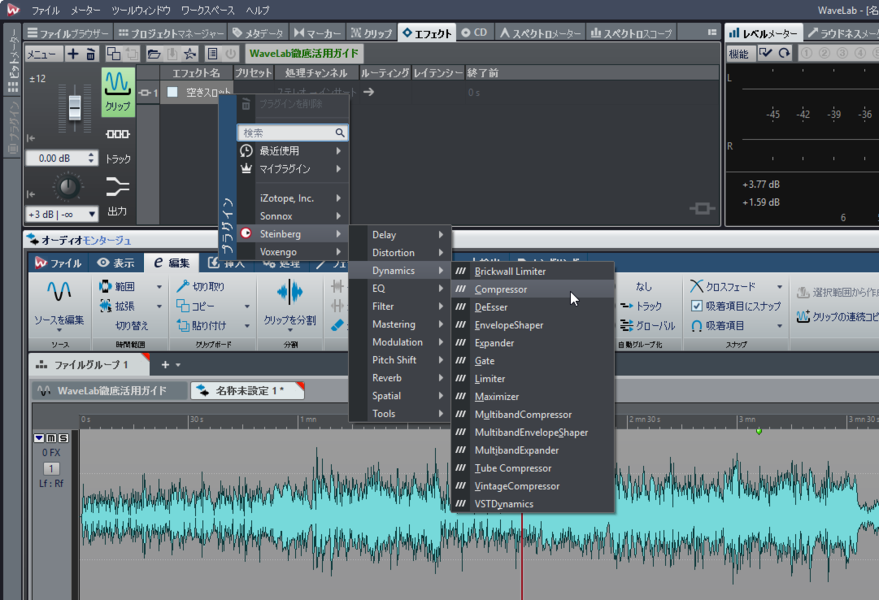This screenshot has width=879, height=600.
Task: Open dropdown arrow next to file group plus
Action: [x=178, y=365]
